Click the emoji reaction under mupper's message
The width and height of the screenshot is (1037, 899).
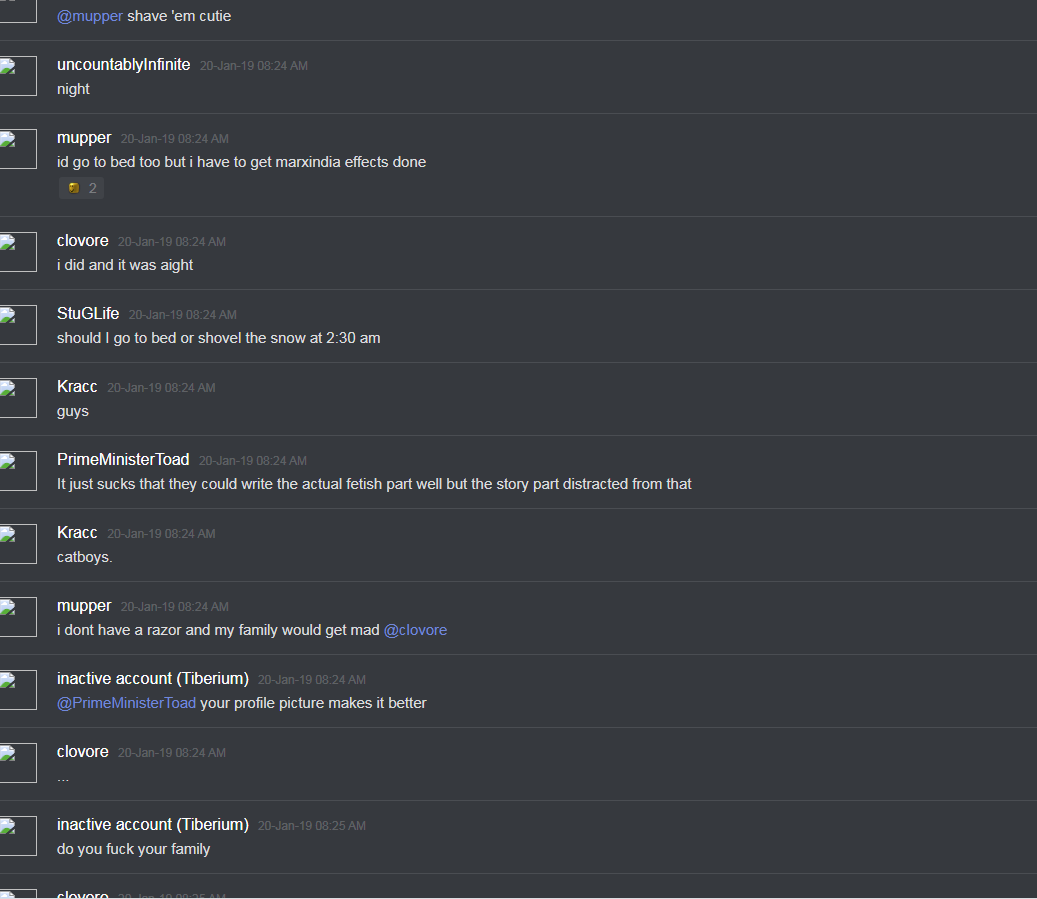[x=81, y=189]
